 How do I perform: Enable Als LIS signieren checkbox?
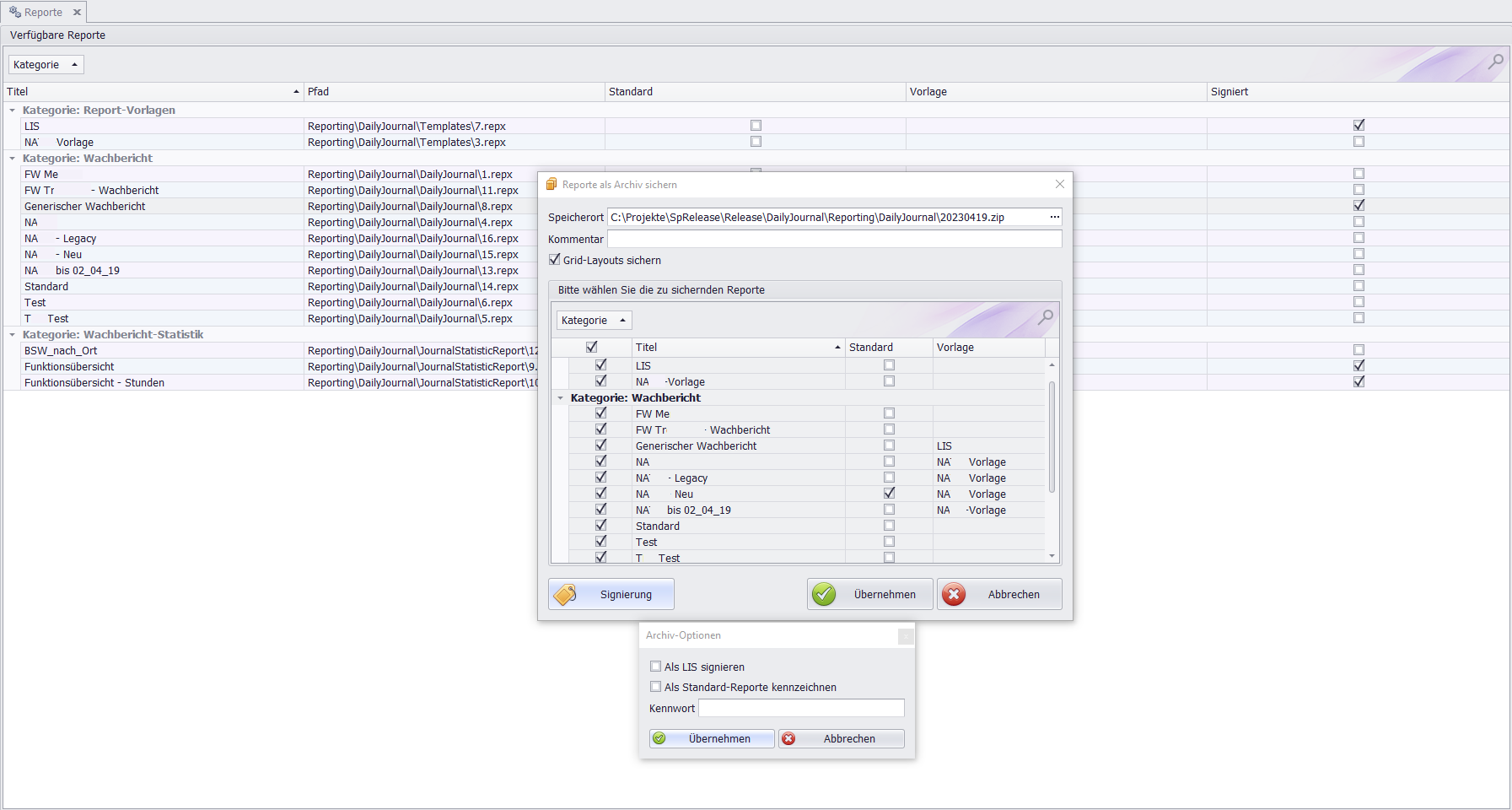point(656,667)
